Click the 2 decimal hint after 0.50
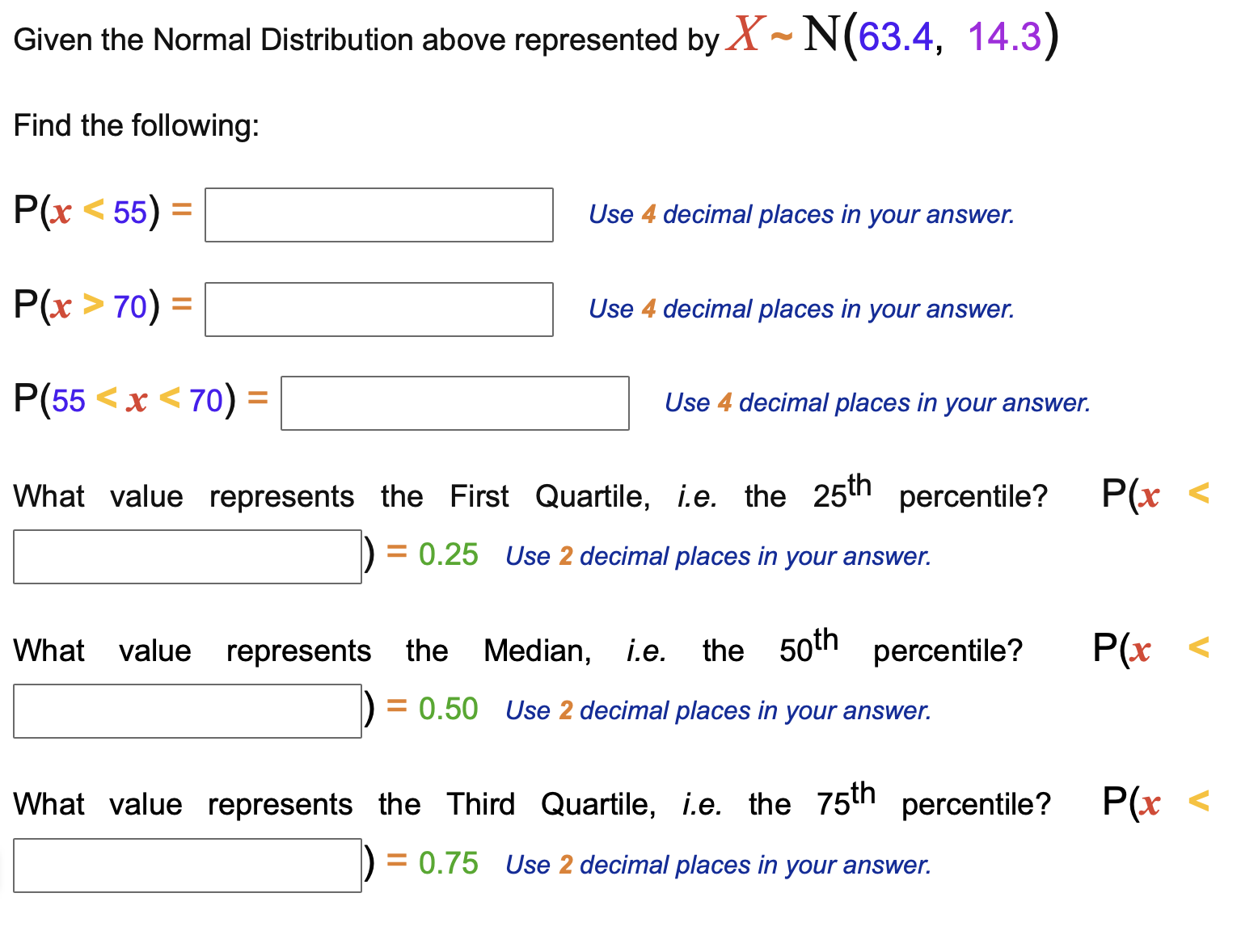 coord(718,710)
